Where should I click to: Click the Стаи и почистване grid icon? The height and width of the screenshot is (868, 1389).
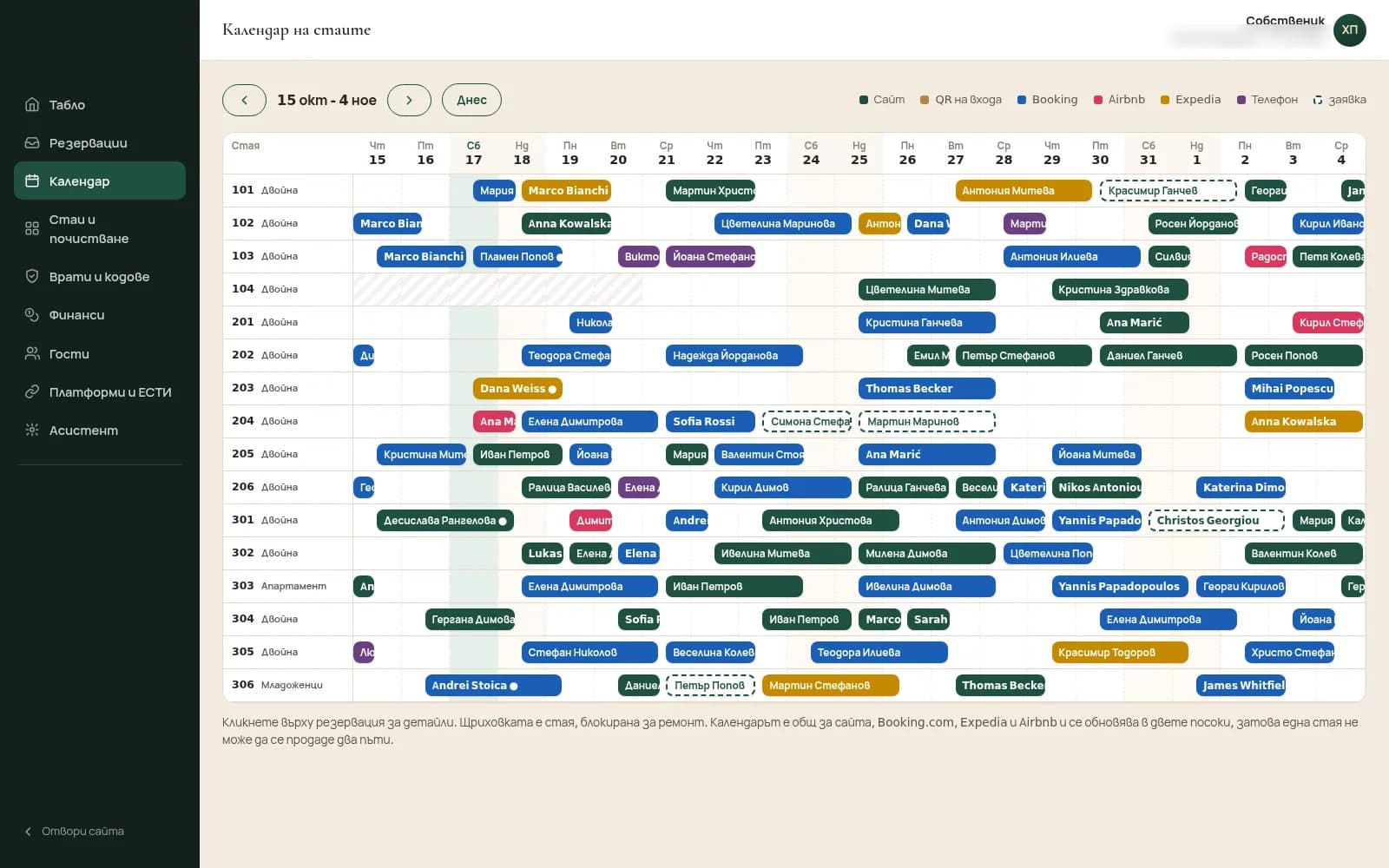pos(32,228)
